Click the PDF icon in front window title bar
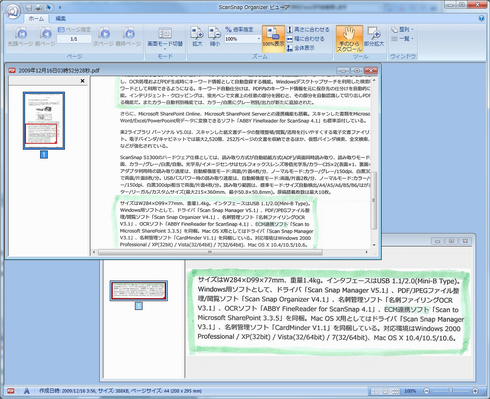This screenshot has width=490, height=399. 13,70
